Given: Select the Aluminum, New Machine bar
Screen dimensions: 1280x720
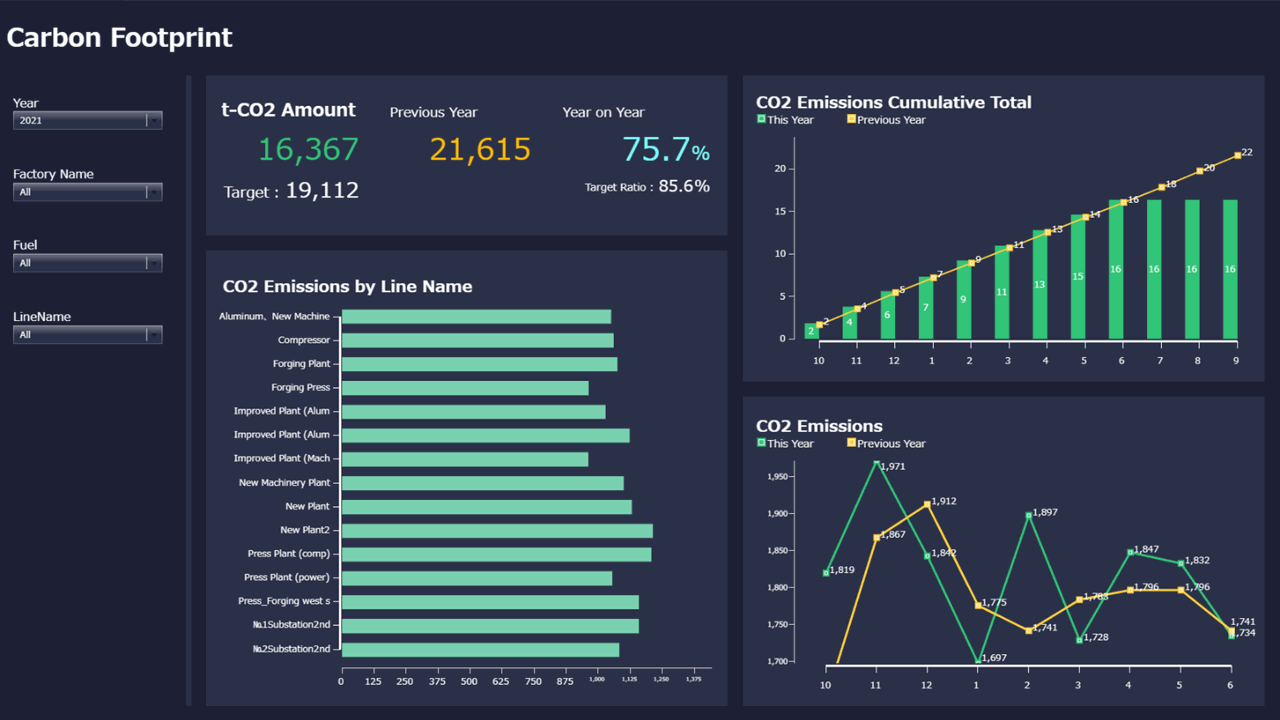Looking at the screenshot, I should tap(476, 317).
